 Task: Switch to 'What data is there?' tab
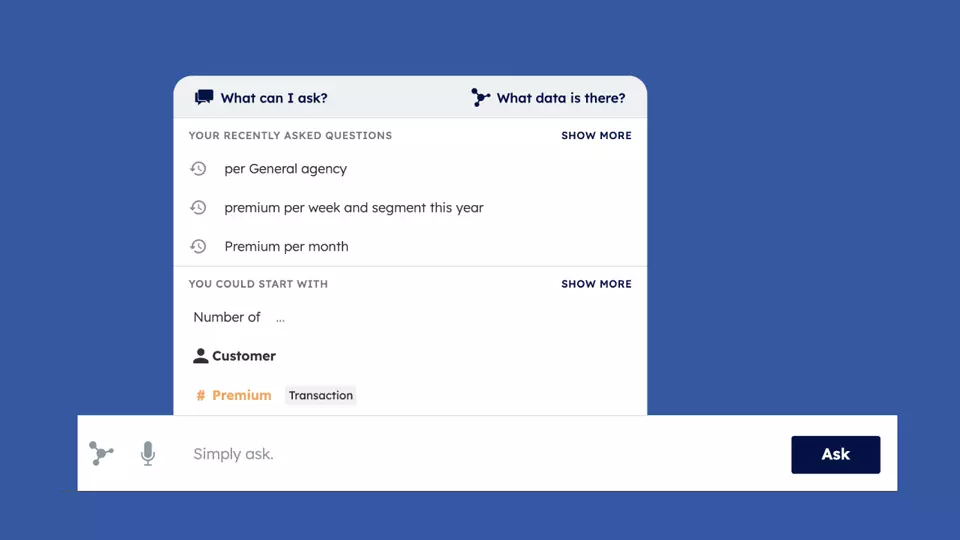pyautogui.click(x=560, y=98)
